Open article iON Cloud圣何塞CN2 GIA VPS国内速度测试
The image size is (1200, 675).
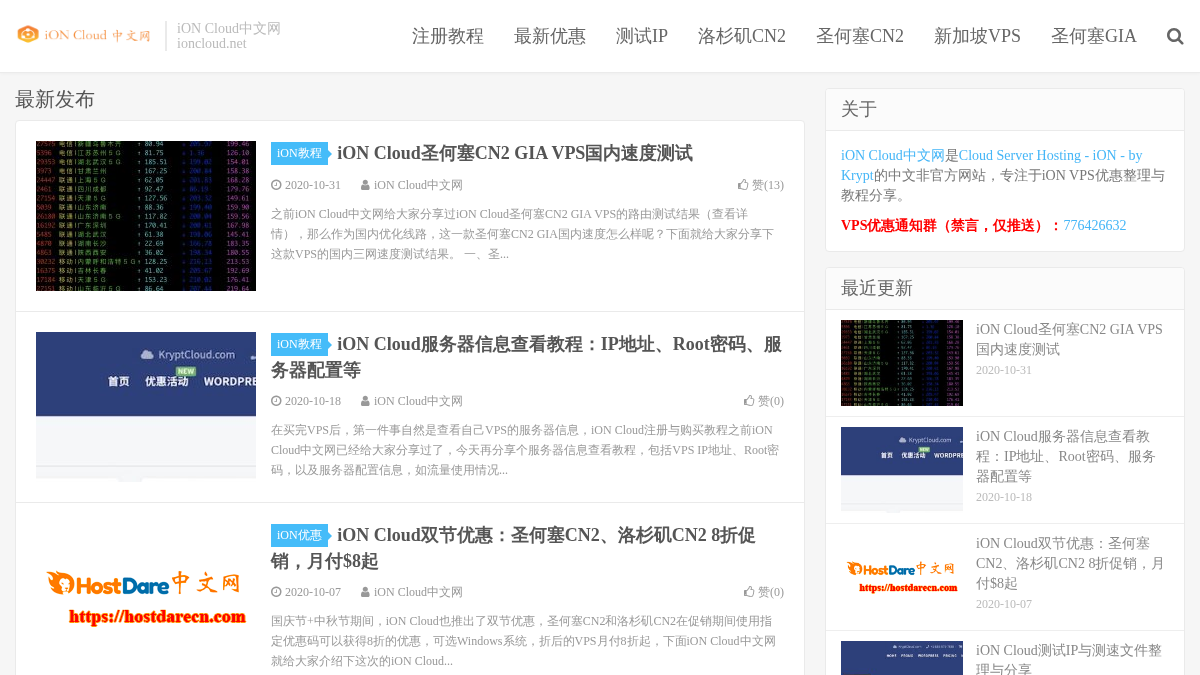[x=514, y=153]
